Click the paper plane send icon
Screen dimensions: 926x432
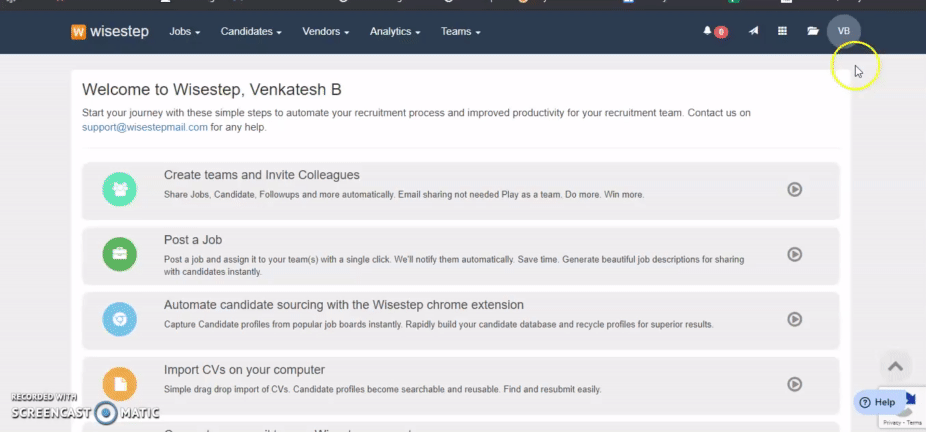pos(754,31)
